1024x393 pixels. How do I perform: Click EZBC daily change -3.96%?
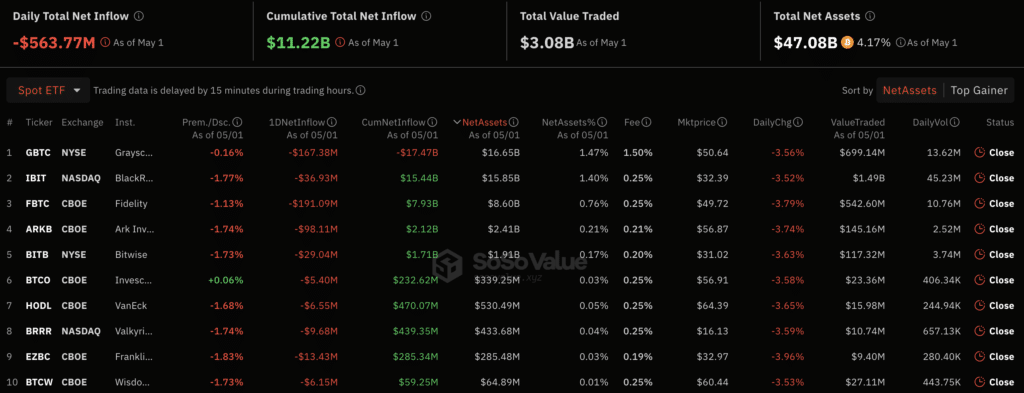[788, 356]
